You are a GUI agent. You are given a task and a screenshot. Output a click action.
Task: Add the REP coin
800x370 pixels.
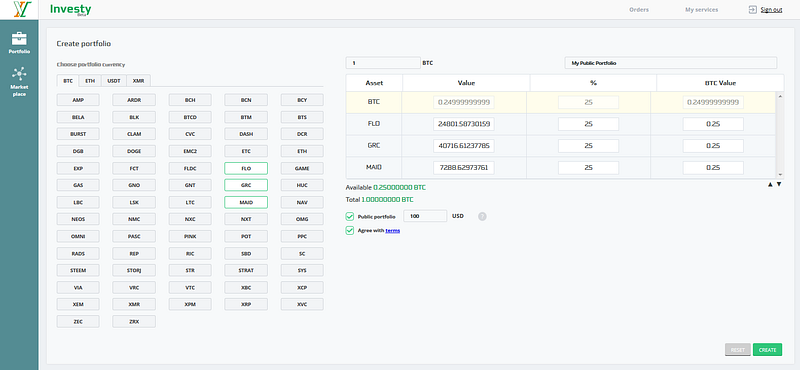point(134,253)
